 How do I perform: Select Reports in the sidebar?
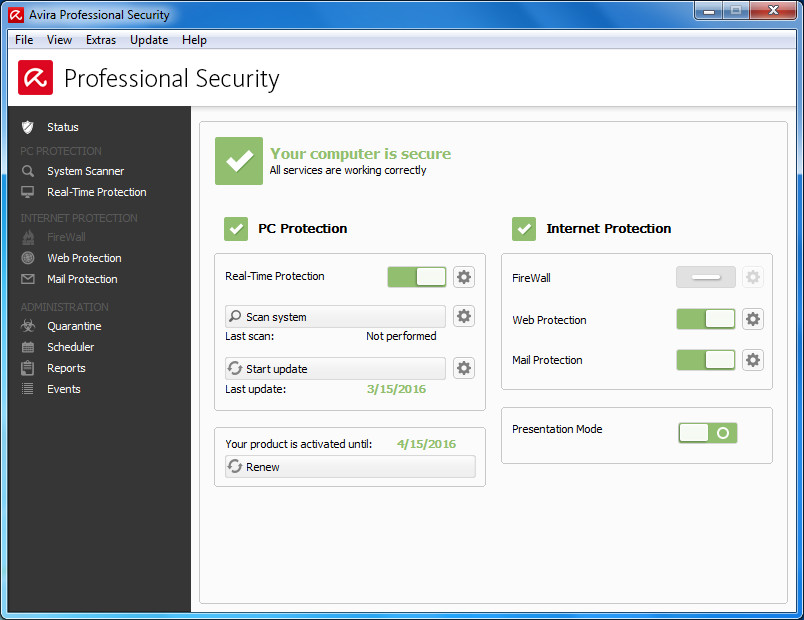(66, 368)
